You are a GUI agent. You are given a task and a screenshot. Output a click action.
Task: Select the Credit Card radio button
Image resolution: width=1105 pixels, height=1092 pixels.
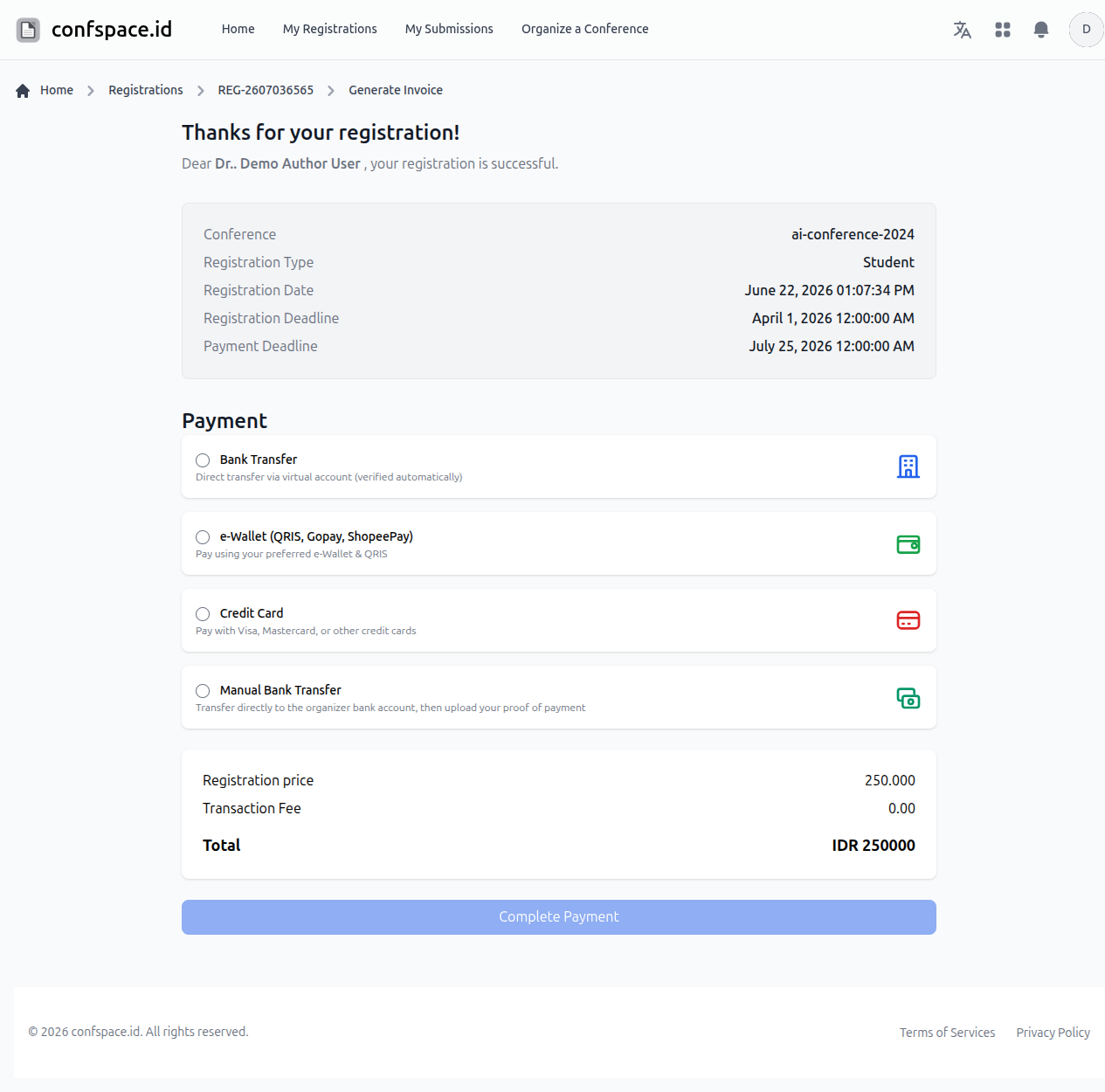(203, 614)
